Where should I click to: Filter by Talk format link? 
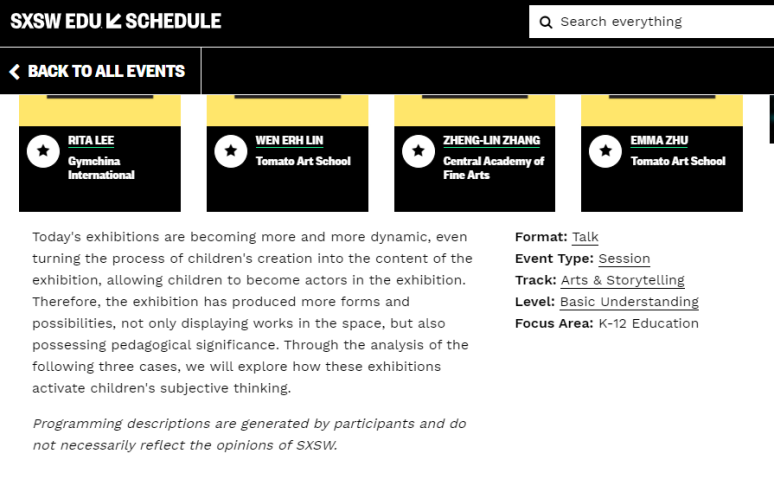585,237
